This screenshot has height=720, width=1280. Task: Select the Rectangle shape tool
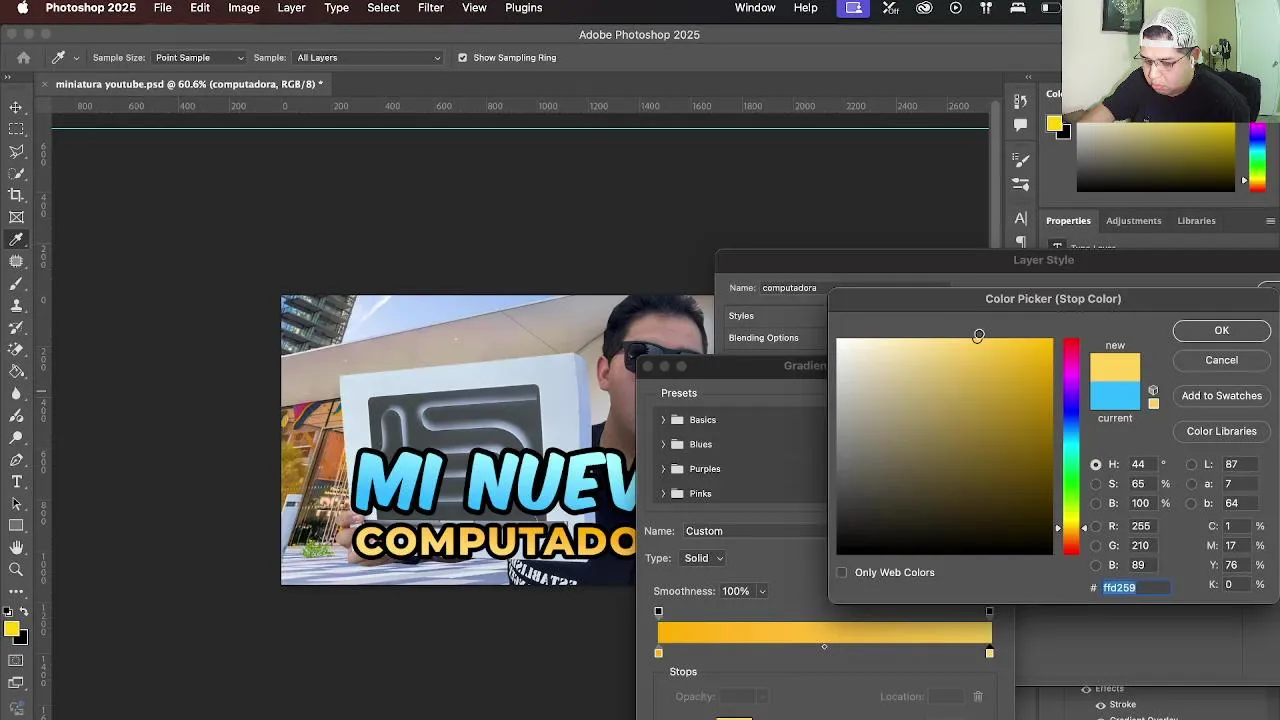16,526
